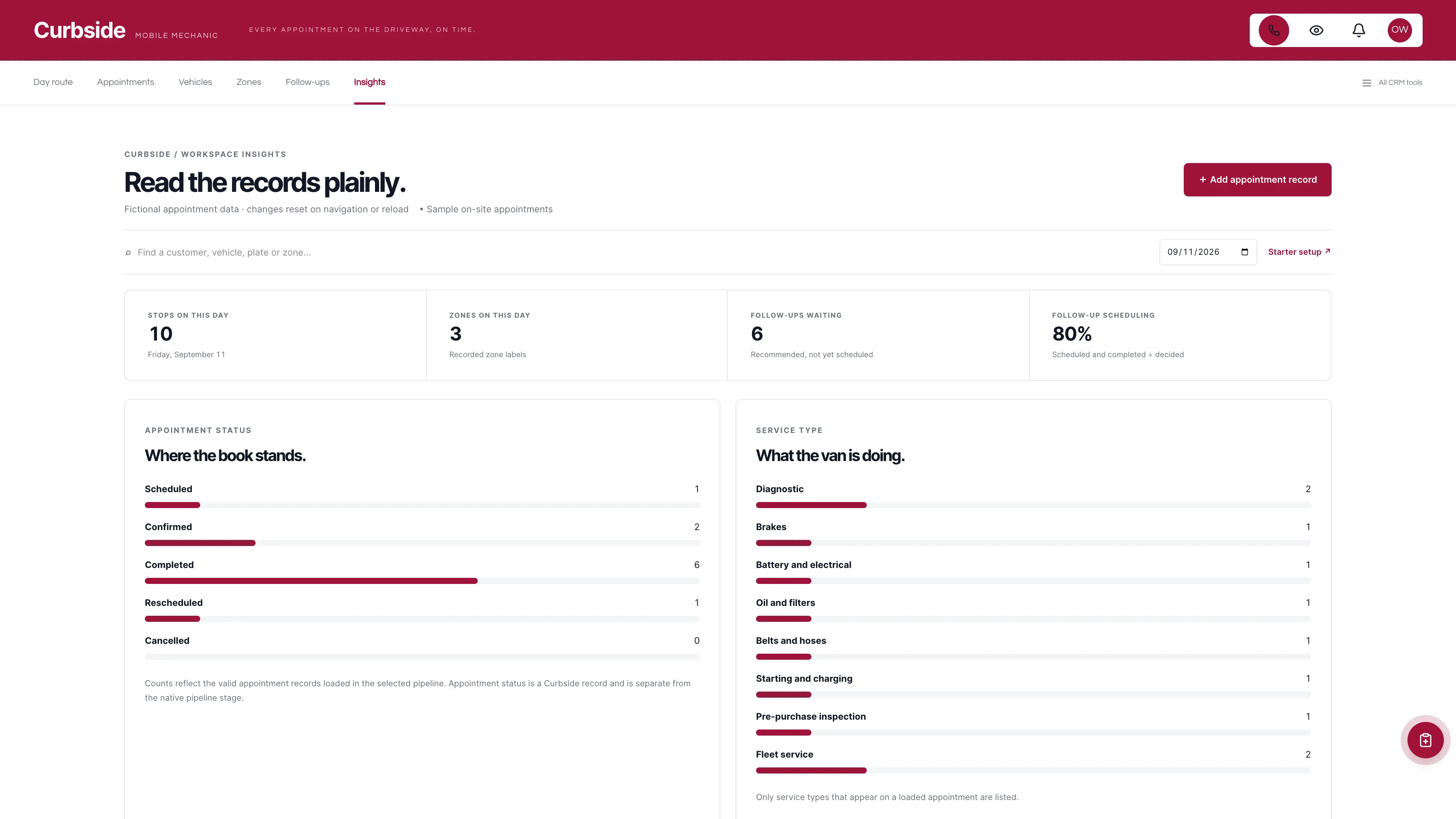Click the Completed status label
This screenshot has height=819, width=1456.
(169, 565)
